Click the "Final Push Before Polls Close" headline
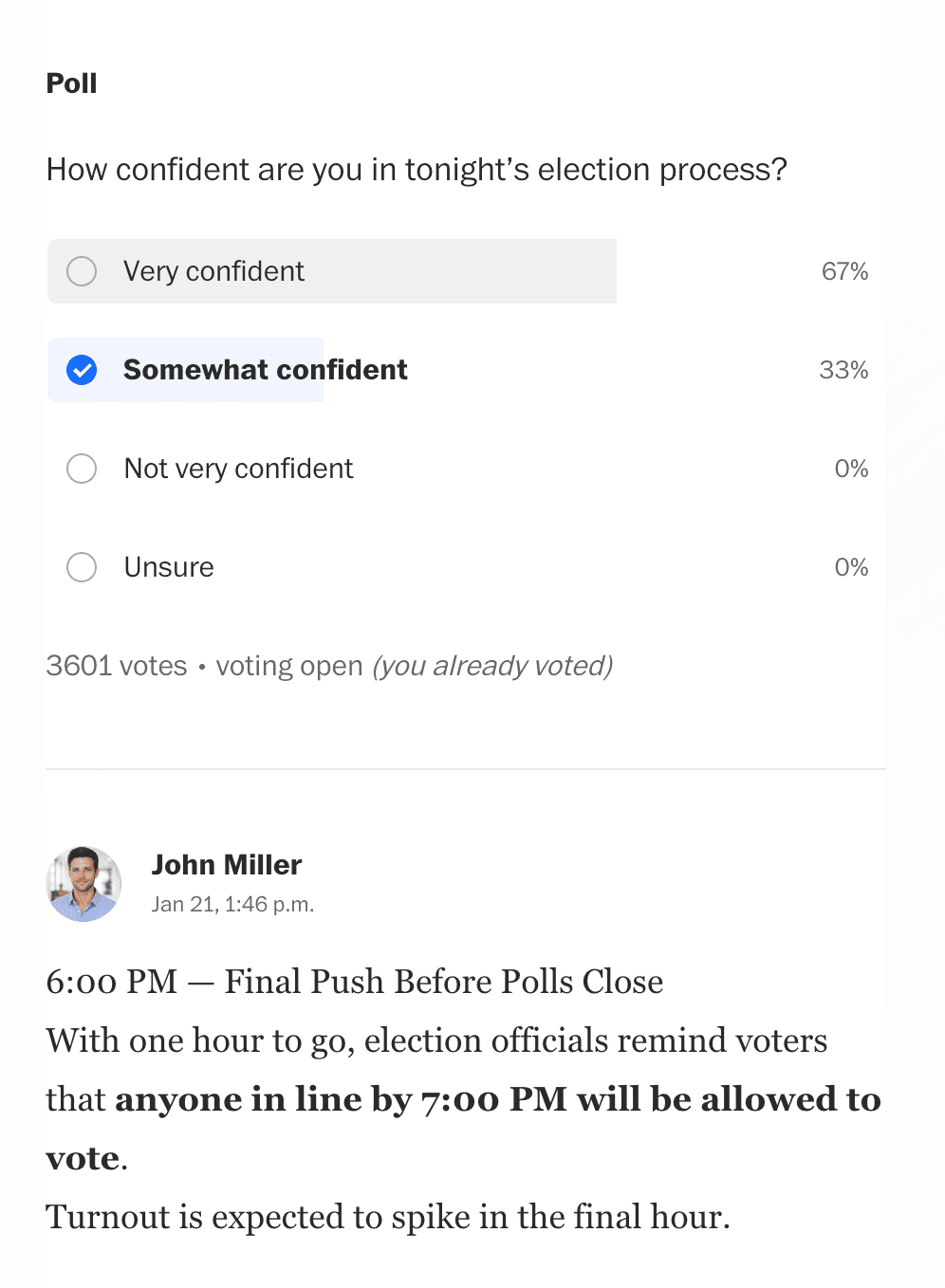Screen dimensions: 945x1288 point(443,982)
